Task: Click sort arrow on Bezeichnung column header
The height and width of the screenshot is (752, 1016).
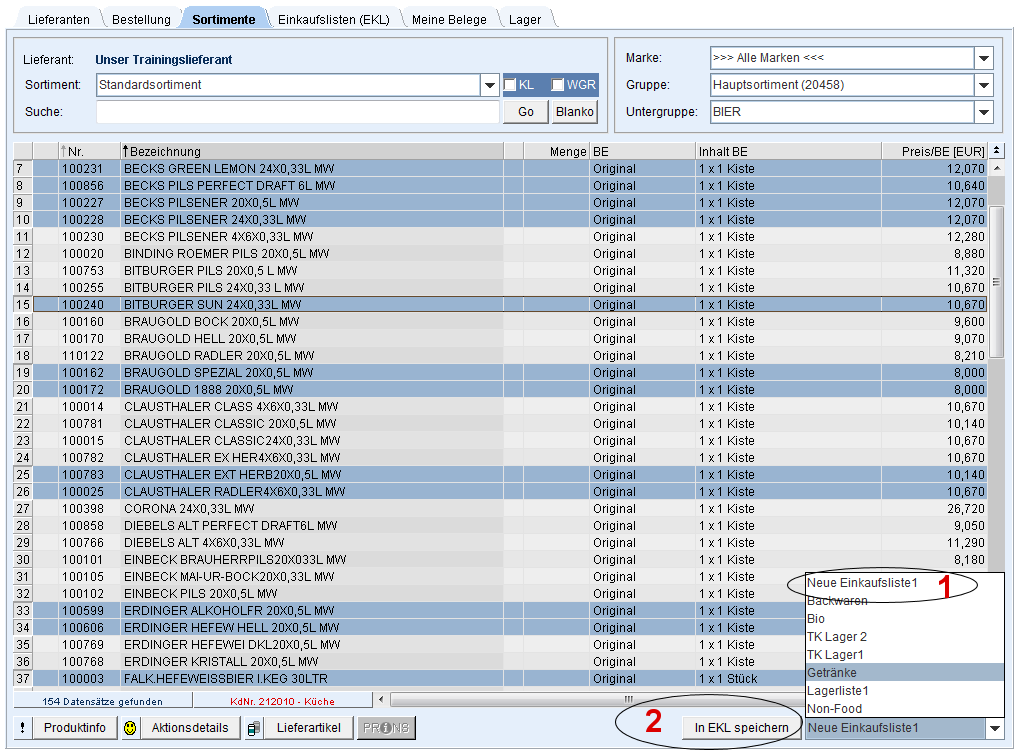Action: (x=126, y=151)
